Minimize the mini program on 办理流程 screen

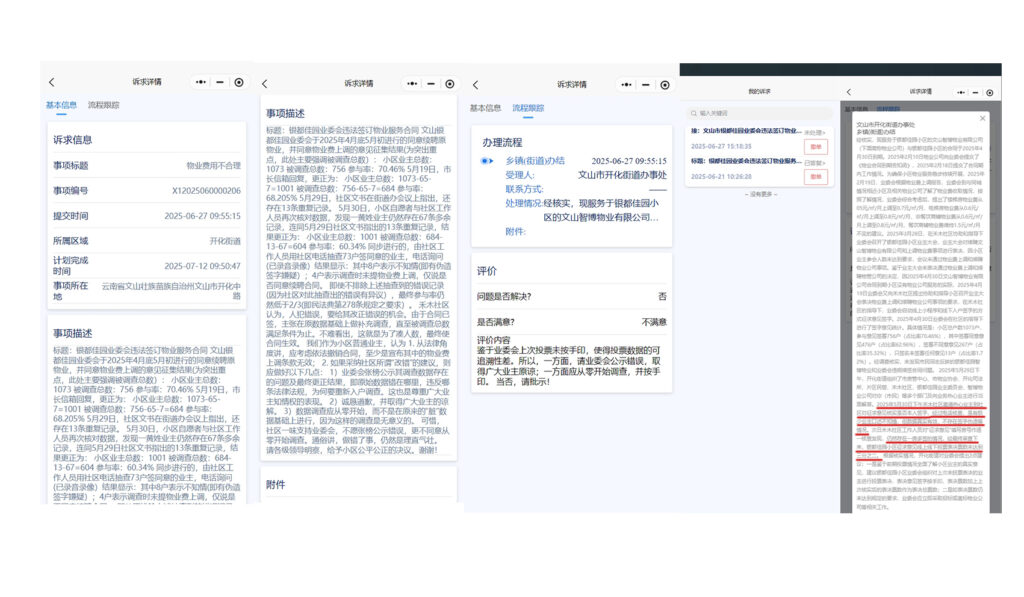point(642,84)
